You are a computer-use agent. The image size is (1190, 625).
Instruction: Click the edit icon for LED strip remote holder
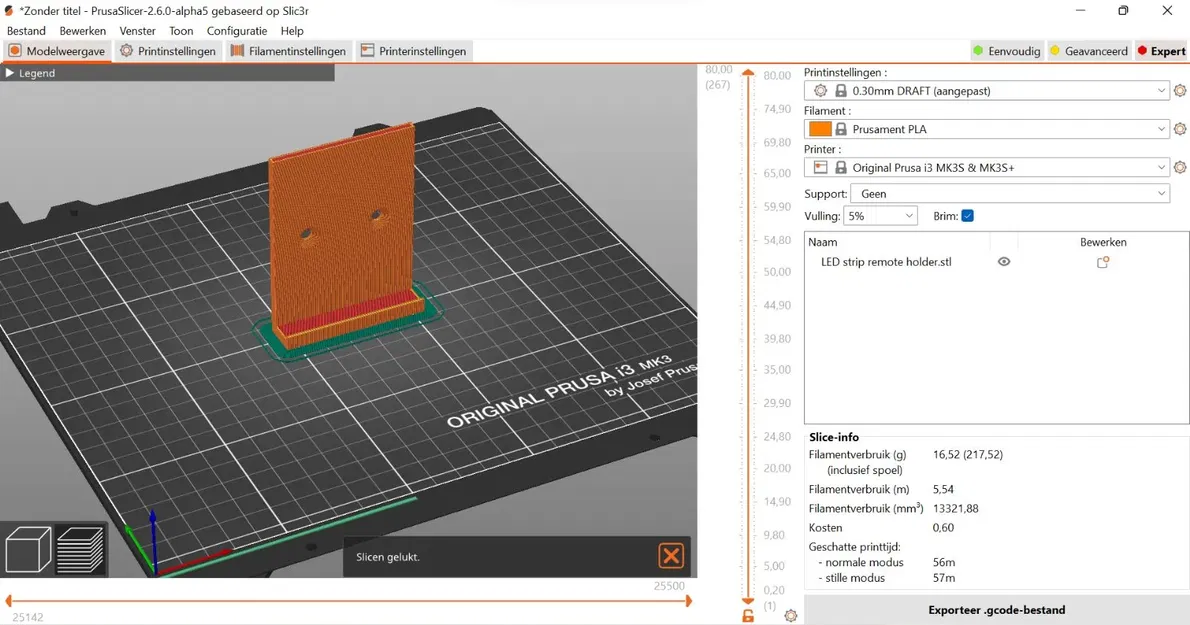pyautogui.click(x=1103, y=262)
